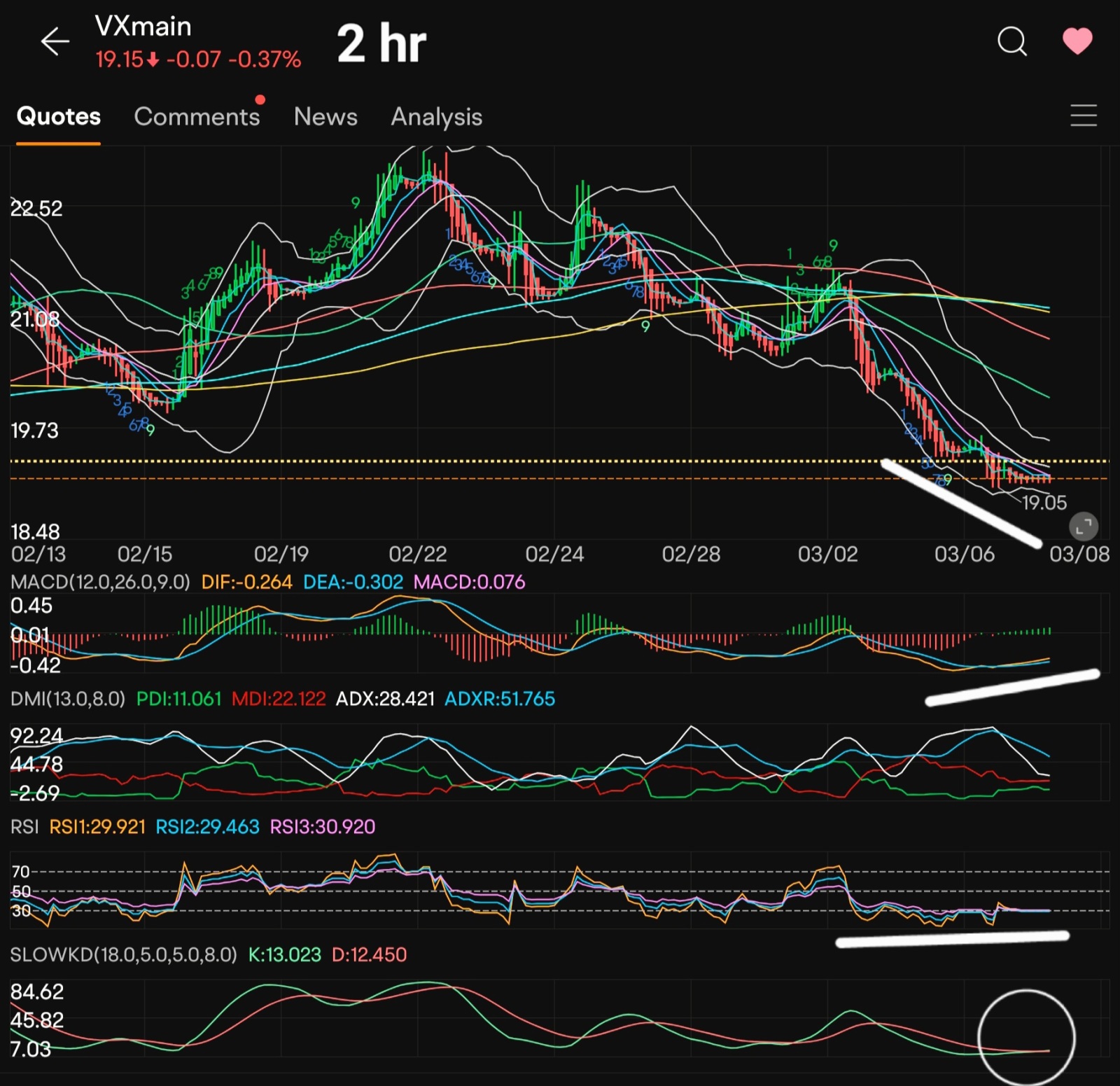The height and width of the screenshot is (1086, 1120).
Task: Select the 02/13 date marker
Action: pyautogui.click(x=38, y=555)
